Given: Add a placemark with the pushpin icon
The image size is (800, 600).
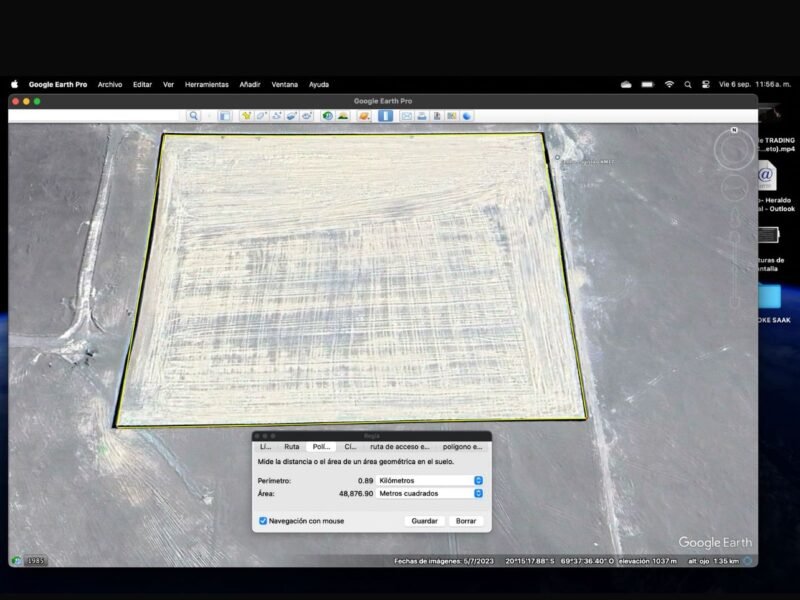Looking at the screenshot, I should pyautogui.click(x=245, y=116).
